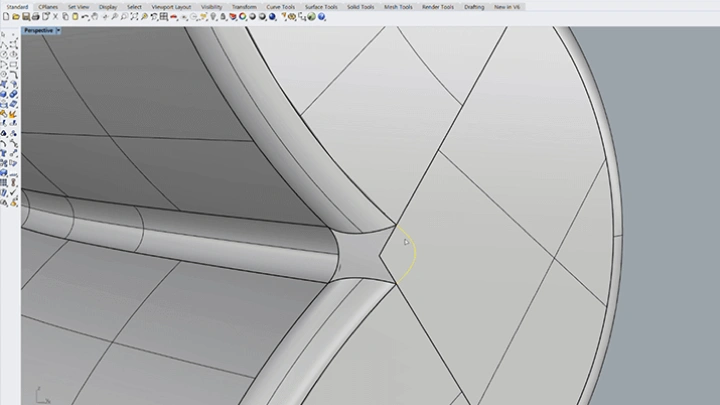Click the Lock objects padlock icon

tap(223, 17)
